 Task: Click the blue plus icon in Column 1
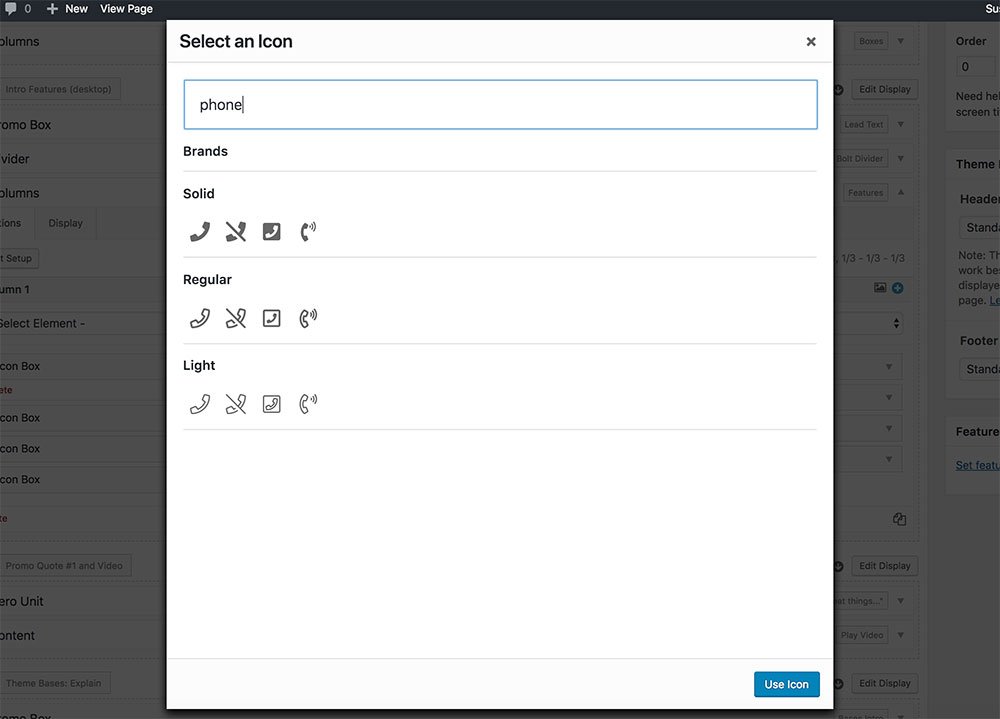[x=897, y=288]
